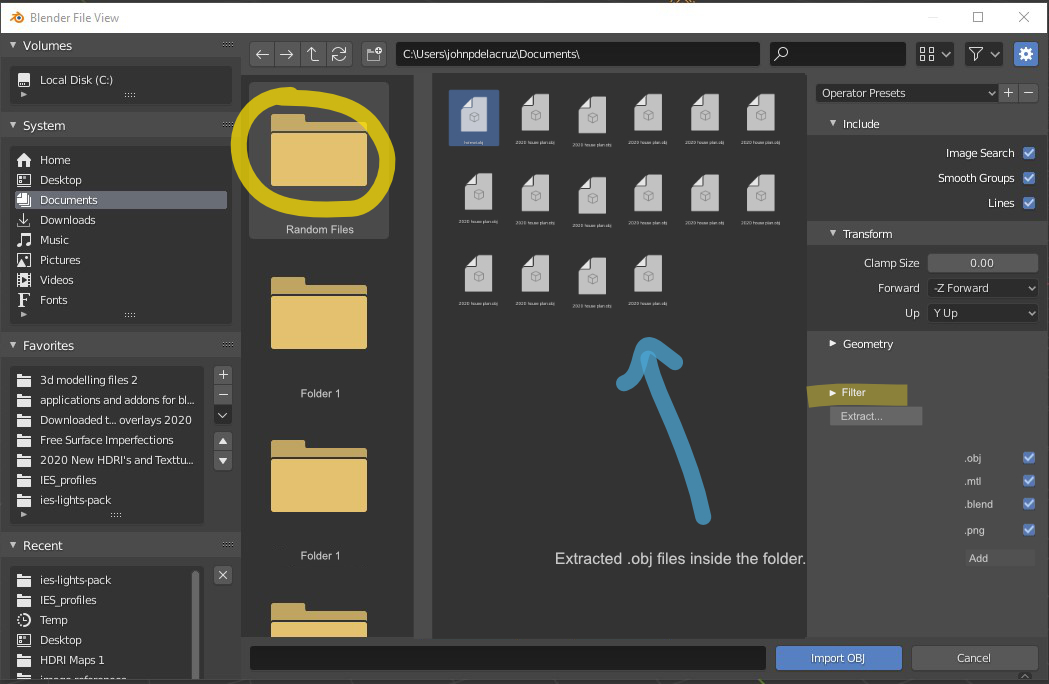Disable the .blend filter checkbox

[x=1029, y=503]
